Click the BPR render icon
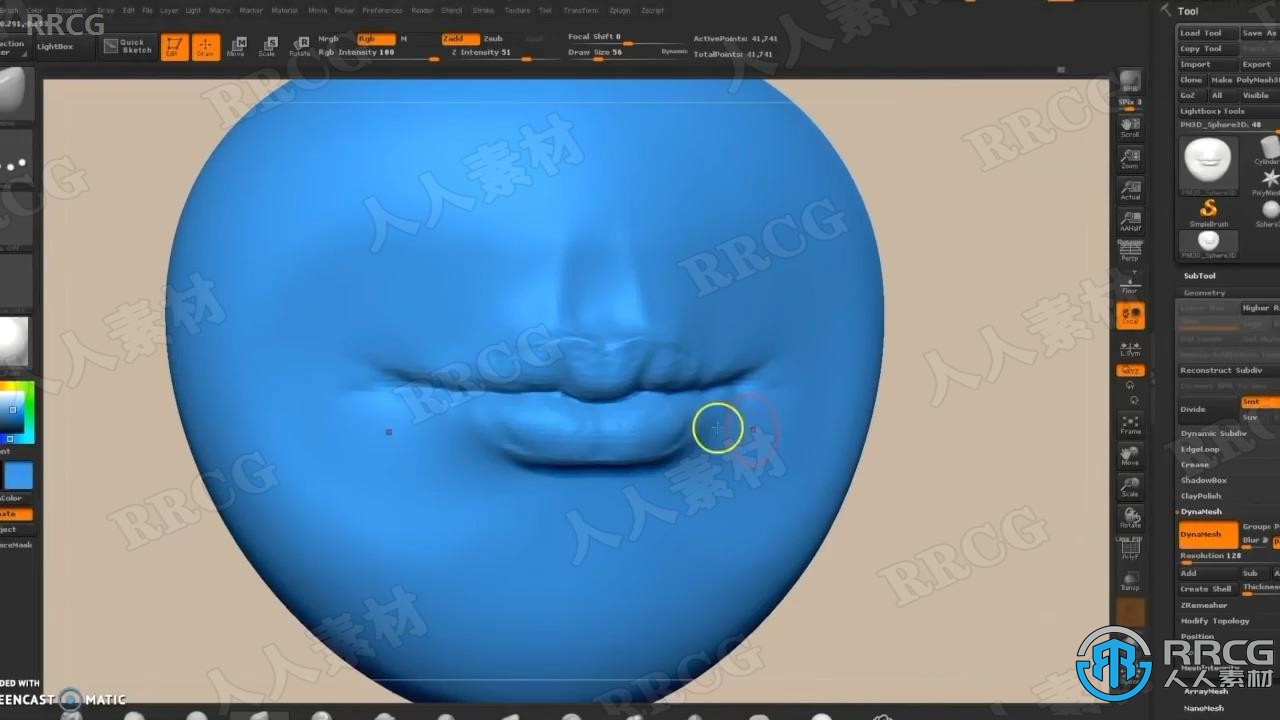 pyautogui.click(x=1130, y=82)
